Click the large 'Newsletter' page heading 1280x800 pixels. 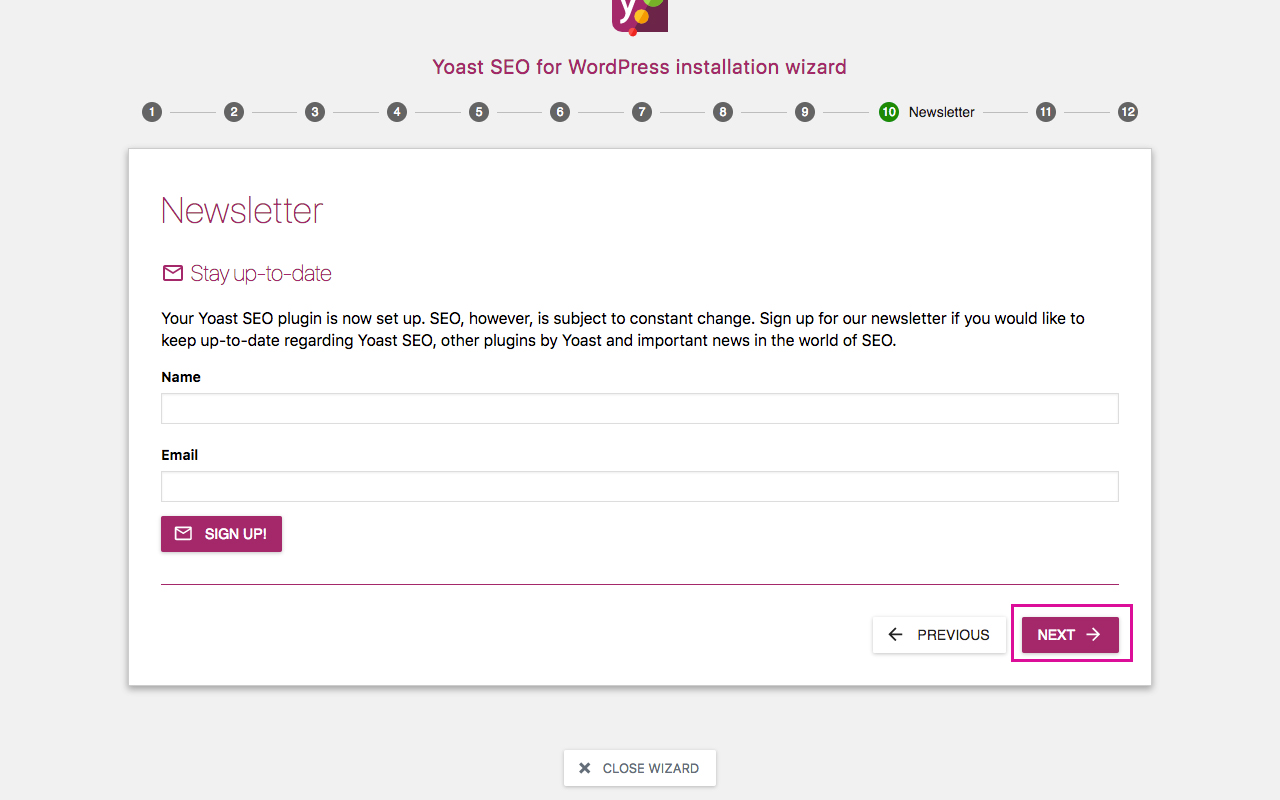click(x=242, y=210)
